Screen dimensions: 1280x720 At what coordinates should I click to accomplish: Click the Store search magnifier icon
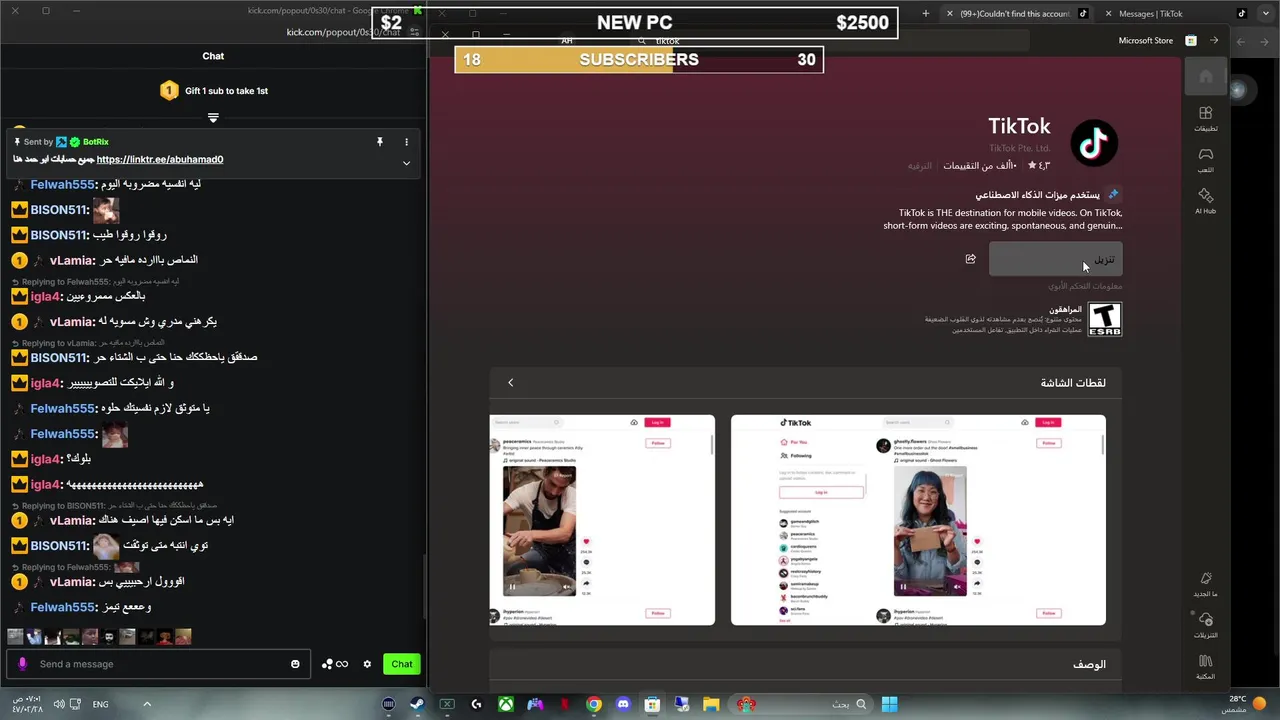coord(641,41)
